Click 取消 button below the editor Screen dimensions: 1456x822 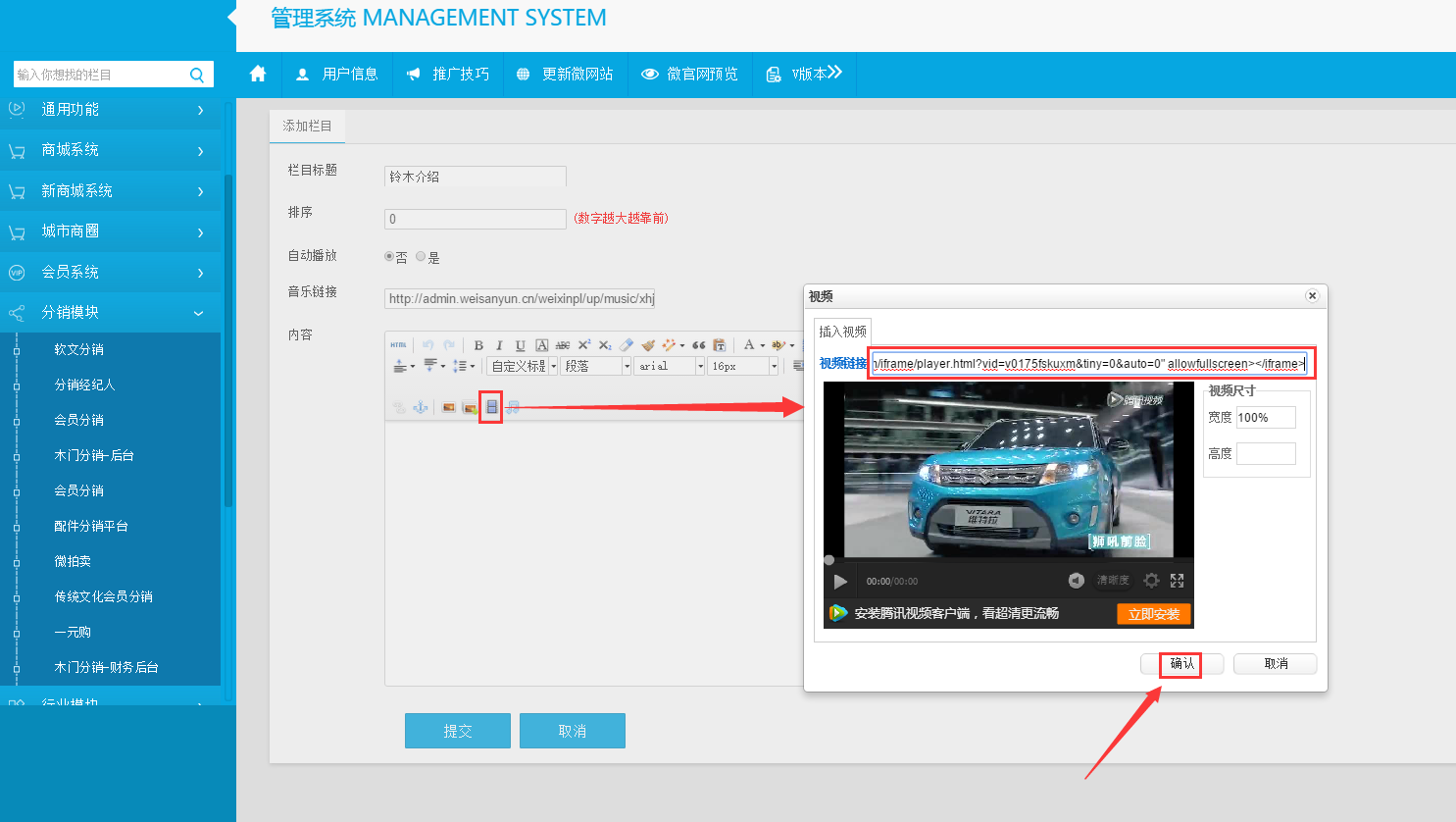573,731
